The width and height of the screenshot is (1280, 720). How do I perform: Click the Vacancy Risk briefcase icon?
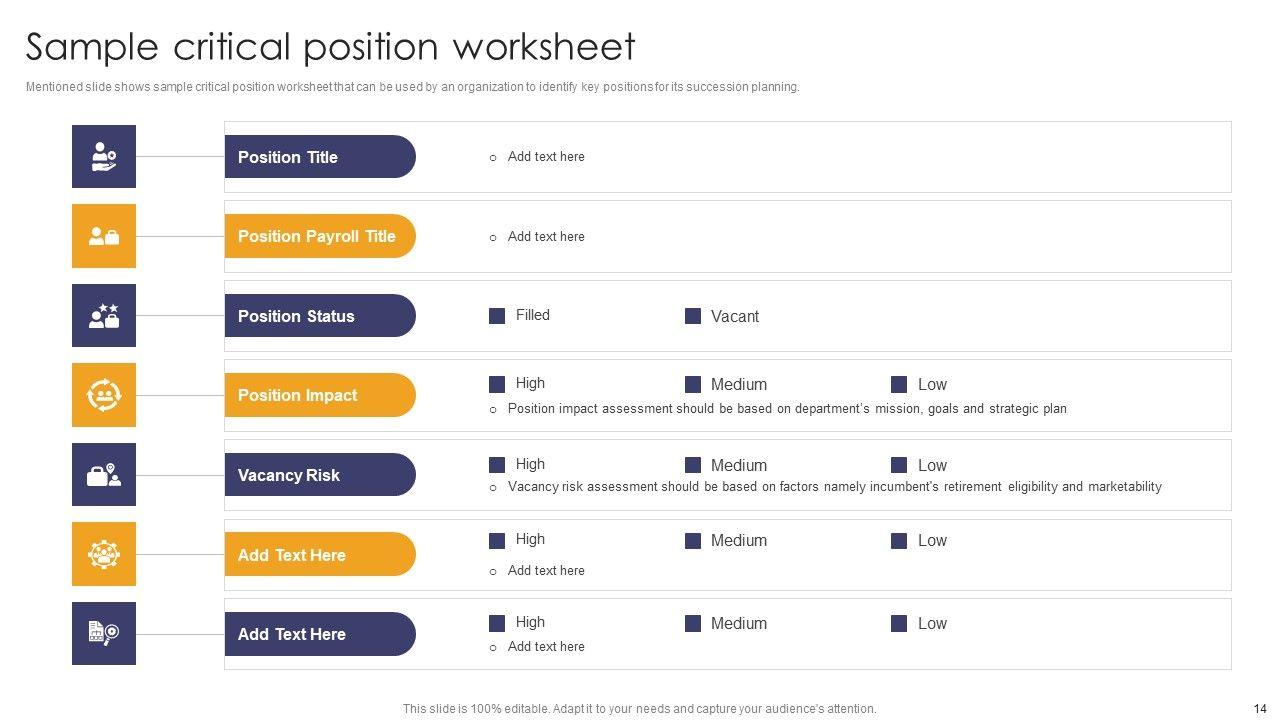pyautogui.click(x=104, y=475)
